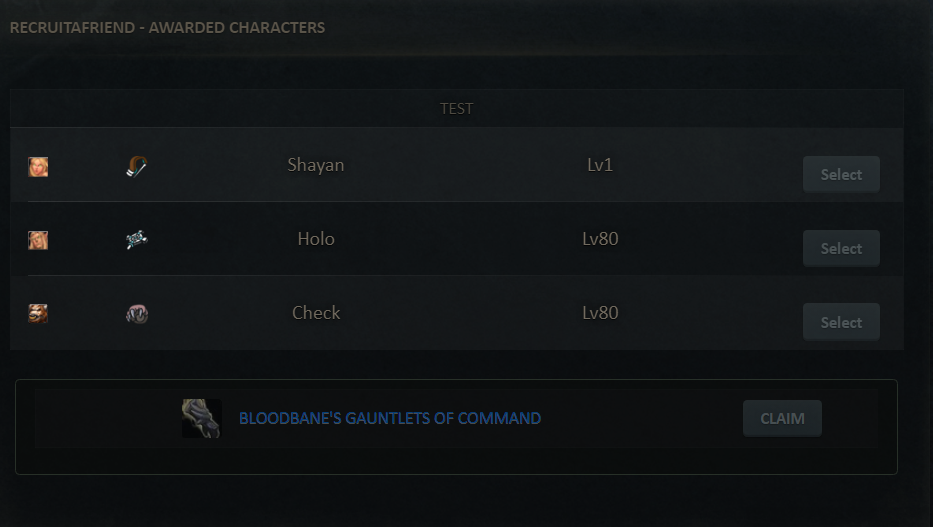Click the RecruitAFriend Awarded Characters heading
933x527 pixels.
(167, 27)
